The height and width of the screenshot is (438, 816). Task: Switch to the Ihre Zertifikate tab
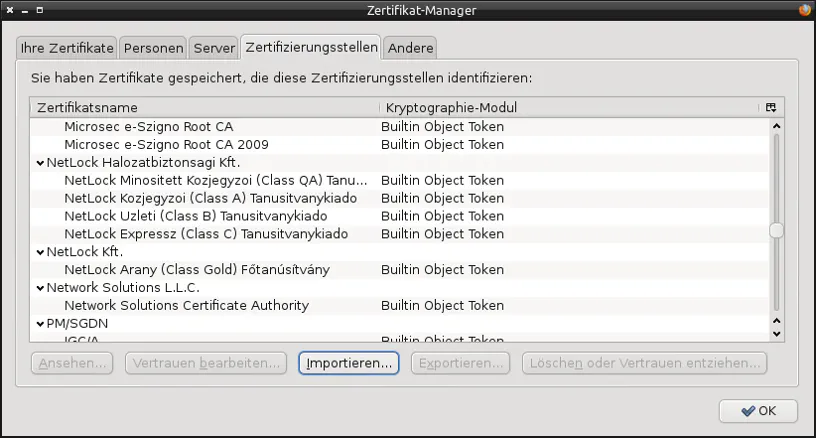pyautogui.click(x=67, y=48)
